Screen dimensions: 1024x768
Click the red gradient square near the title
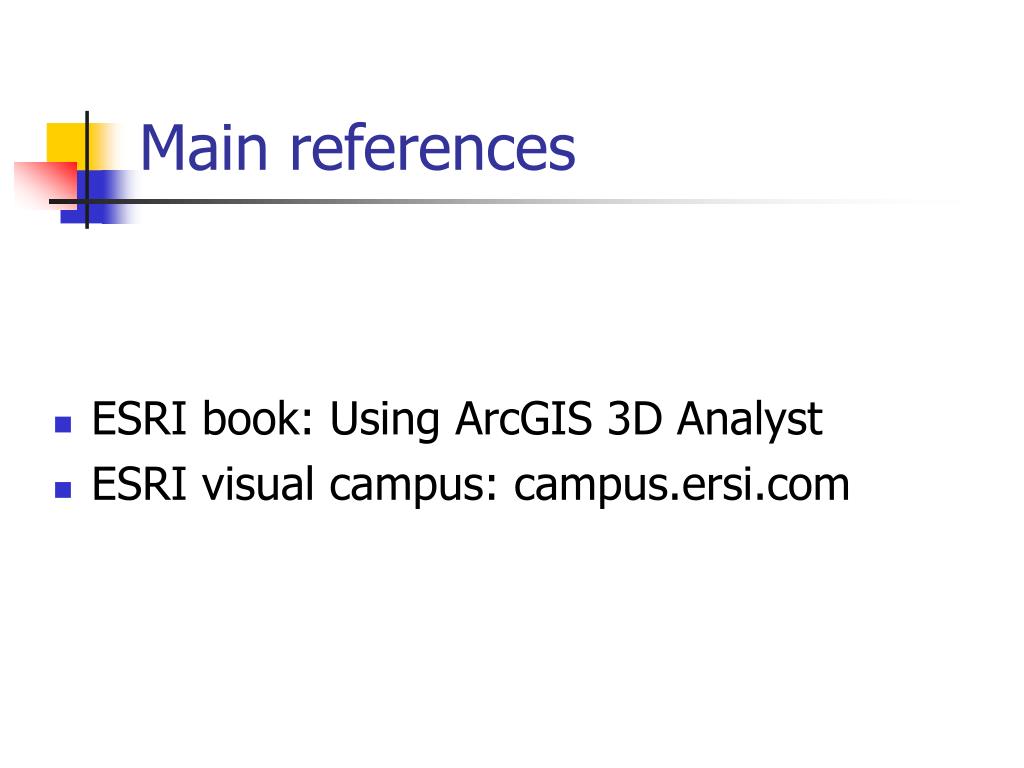pos(44,186)
